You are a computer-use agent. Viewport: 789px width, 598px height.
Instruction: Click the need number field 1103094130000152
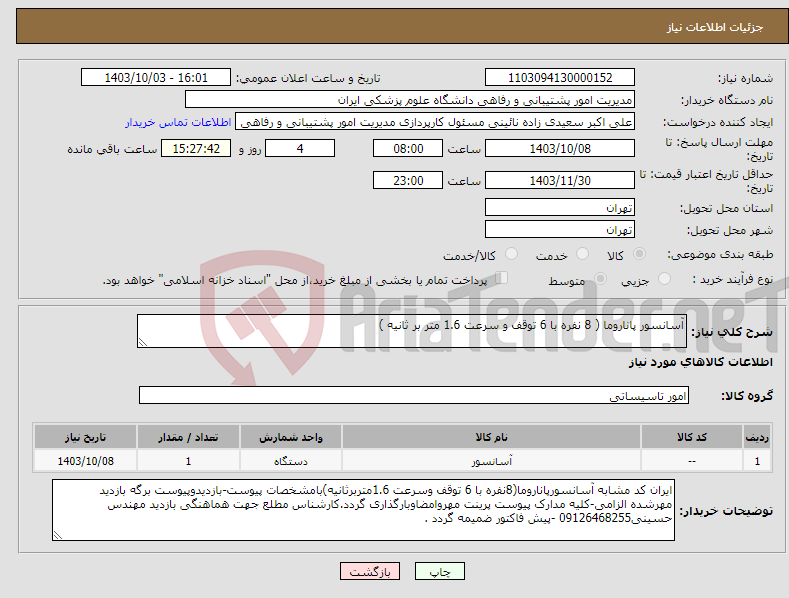(560, 78)
